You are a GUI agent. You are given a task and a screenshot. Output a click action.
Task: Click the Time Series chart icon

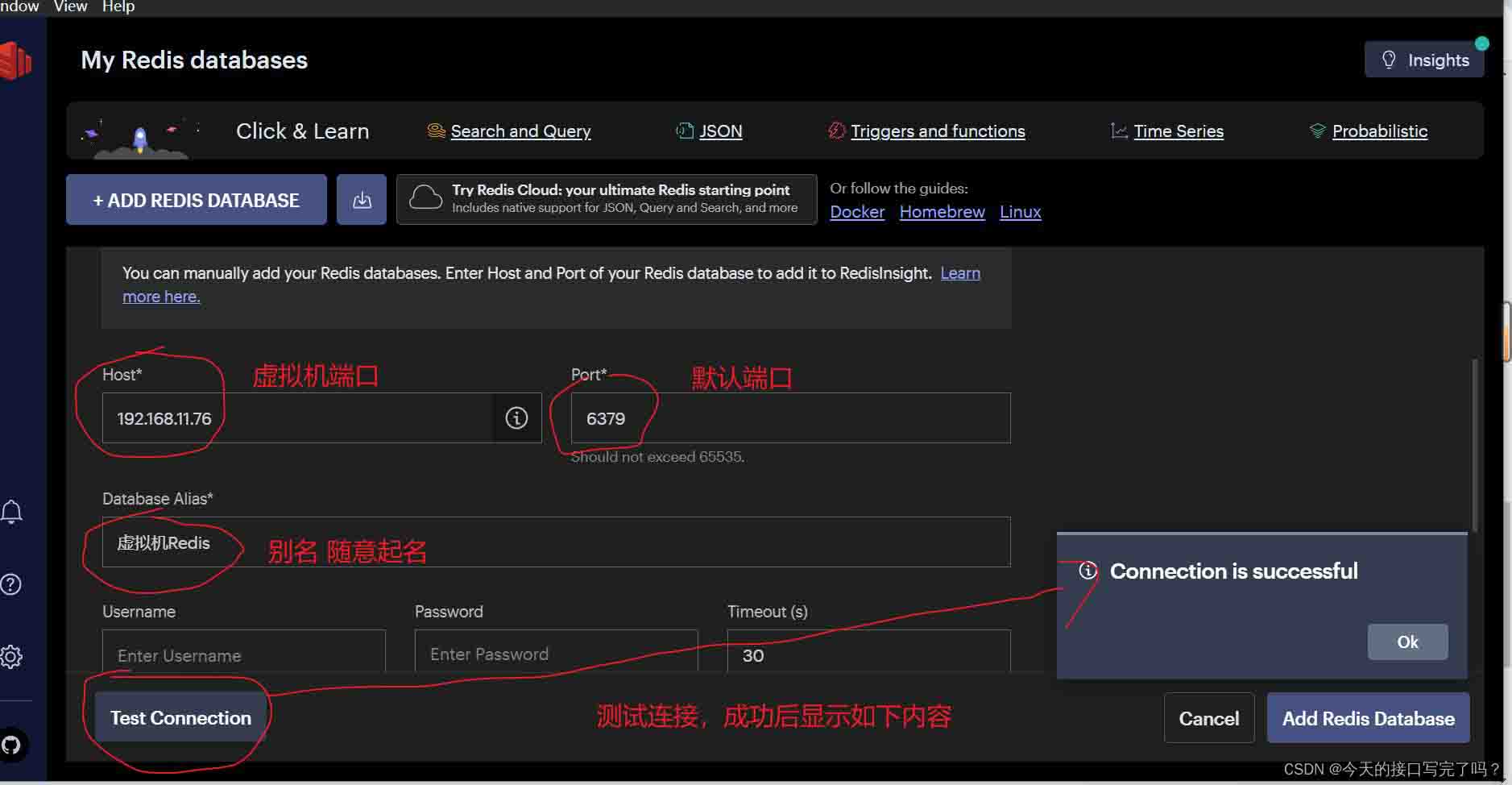[1119, 131]
